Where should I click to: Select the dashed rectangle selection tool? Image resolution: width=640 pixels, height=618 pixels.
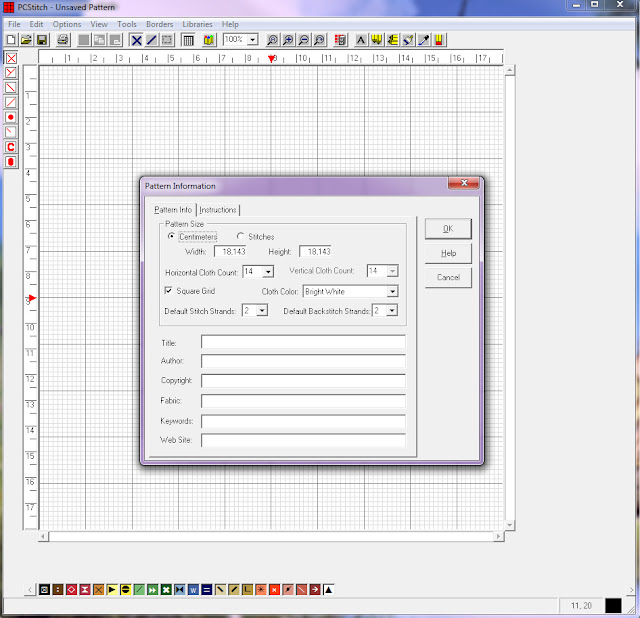tap(167, 40)
